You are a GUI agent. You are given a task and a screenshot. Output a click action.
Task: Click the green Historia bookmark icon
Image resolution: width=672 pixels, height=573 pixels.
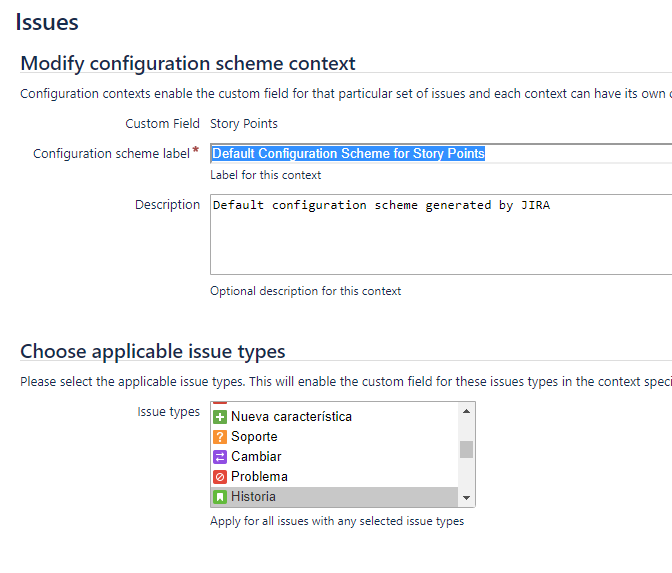[220, 497]
